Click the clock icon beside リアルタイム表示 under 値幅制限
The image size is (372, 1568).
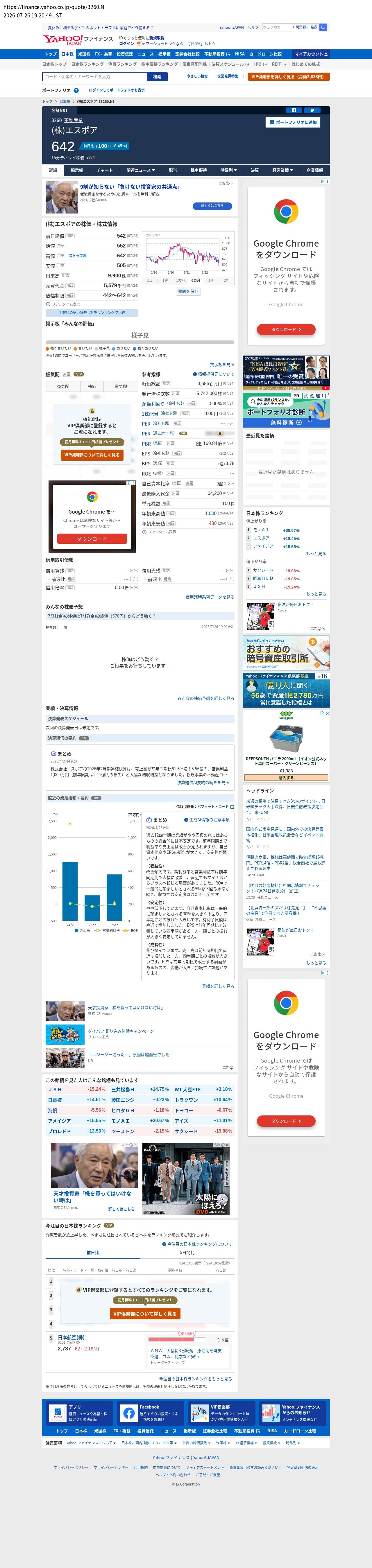pyautogui.click(x=48, y=304)
